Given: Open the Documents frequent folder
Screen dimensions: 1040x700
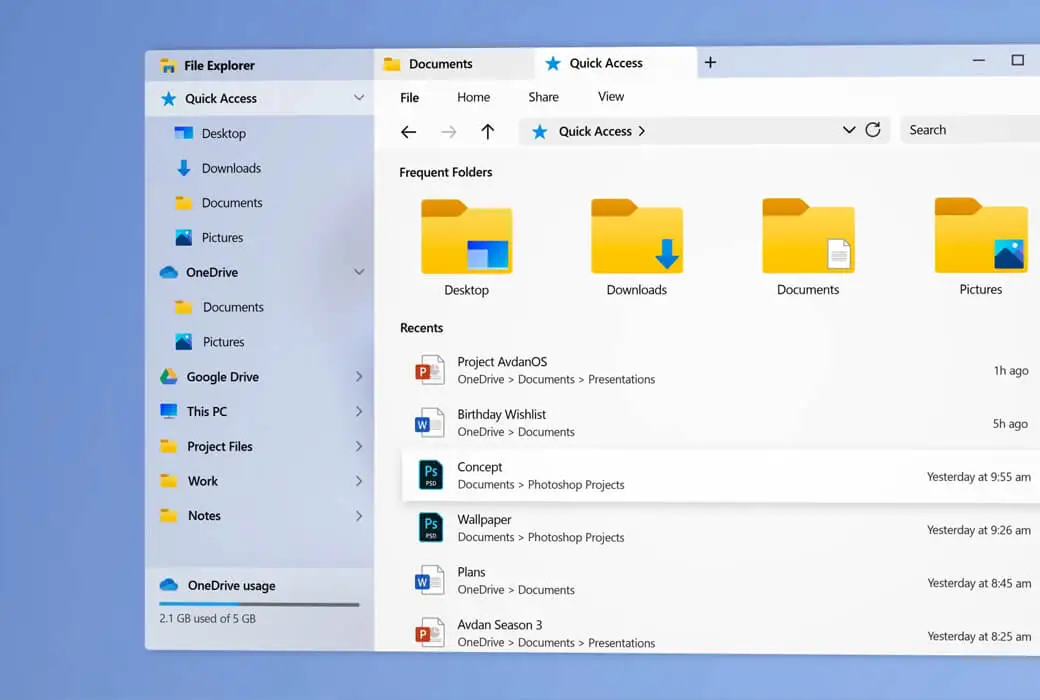Looking at the screenshot, I should pos(808,247).
